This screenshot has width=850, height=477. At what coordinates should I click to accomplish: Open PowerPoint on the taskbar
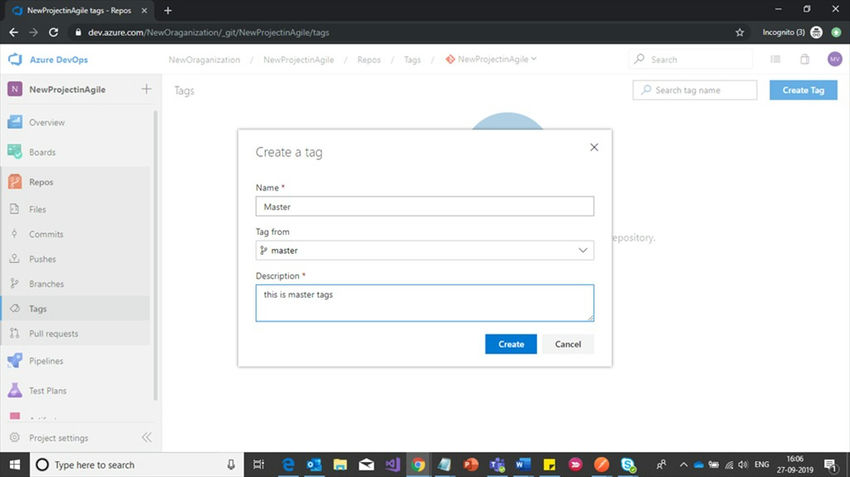click(471, 465)
